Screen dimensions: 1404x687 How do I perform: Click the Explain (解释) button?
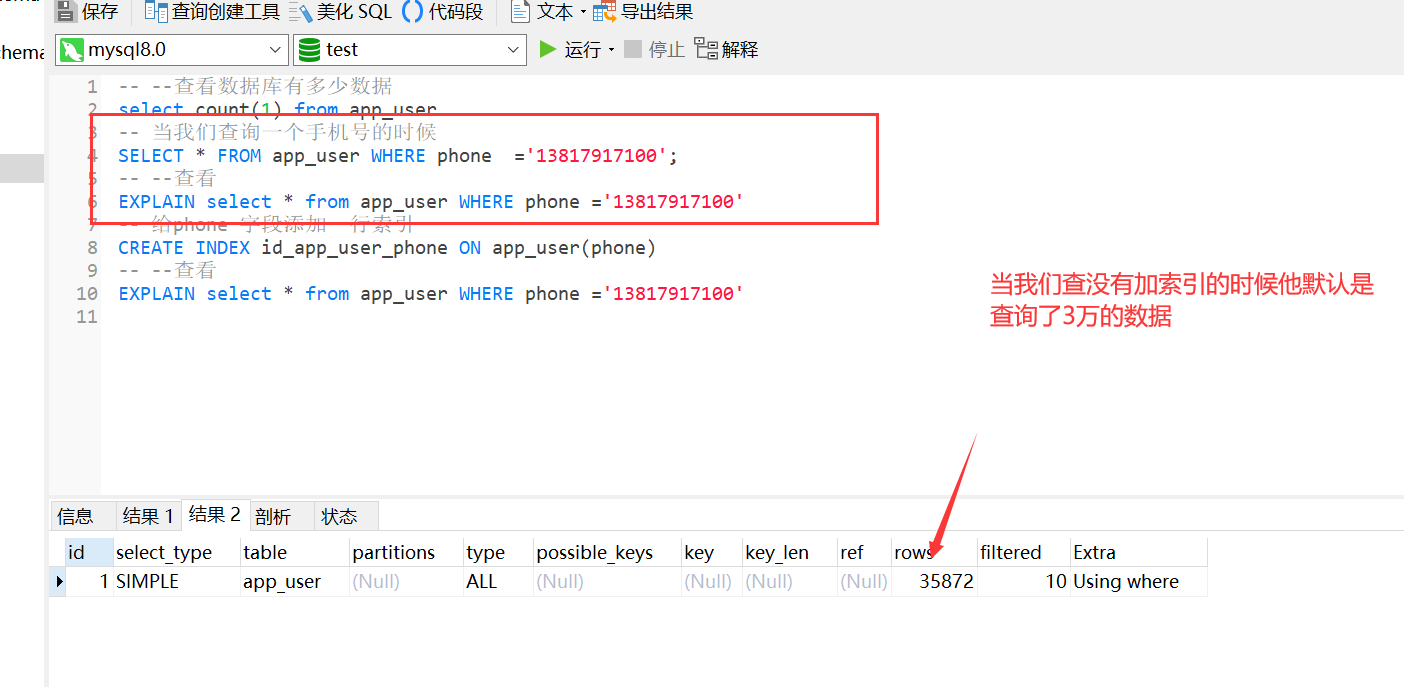tap(726, 49)
